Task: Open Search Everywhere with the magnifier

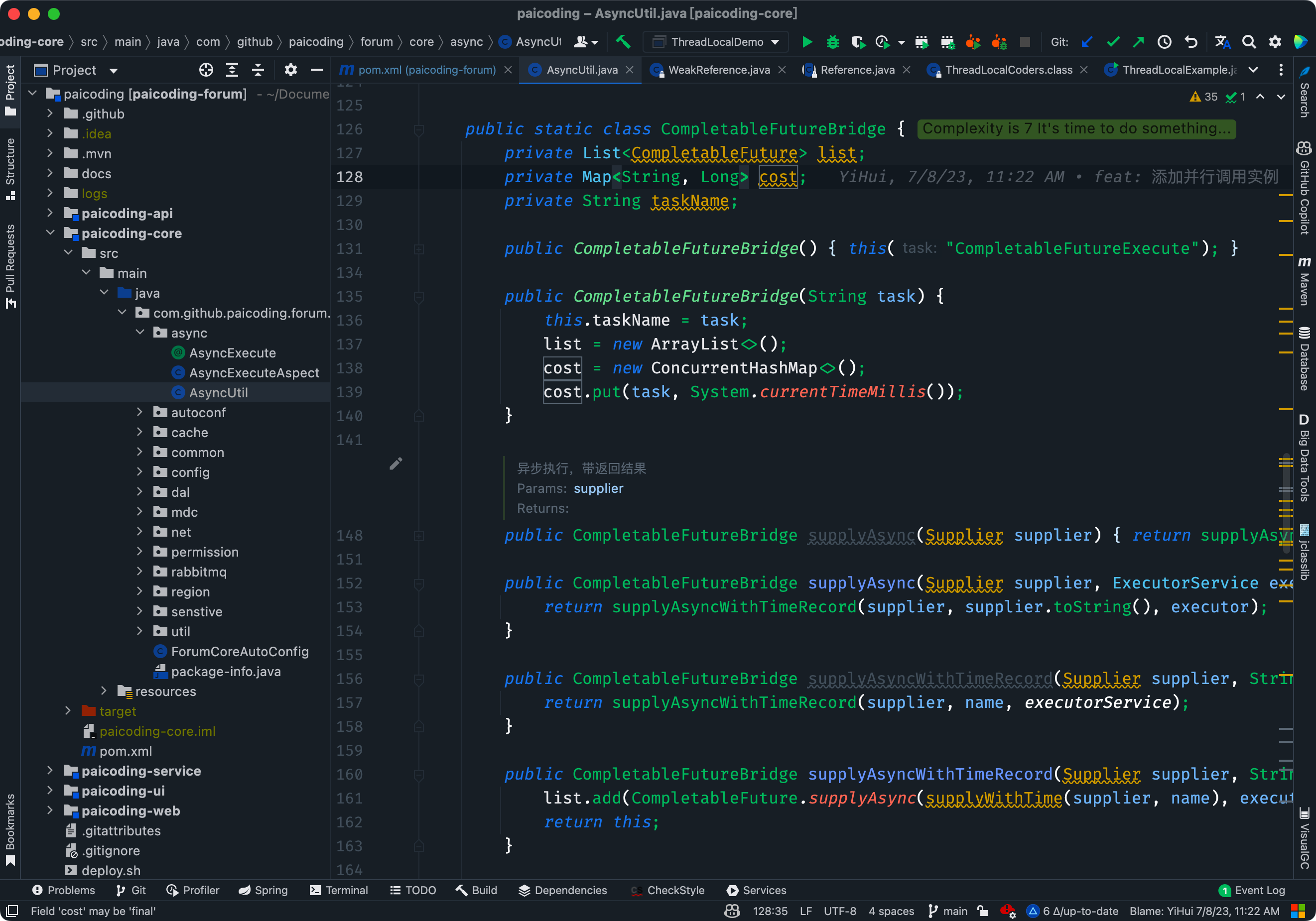Action: (1249, 42)
